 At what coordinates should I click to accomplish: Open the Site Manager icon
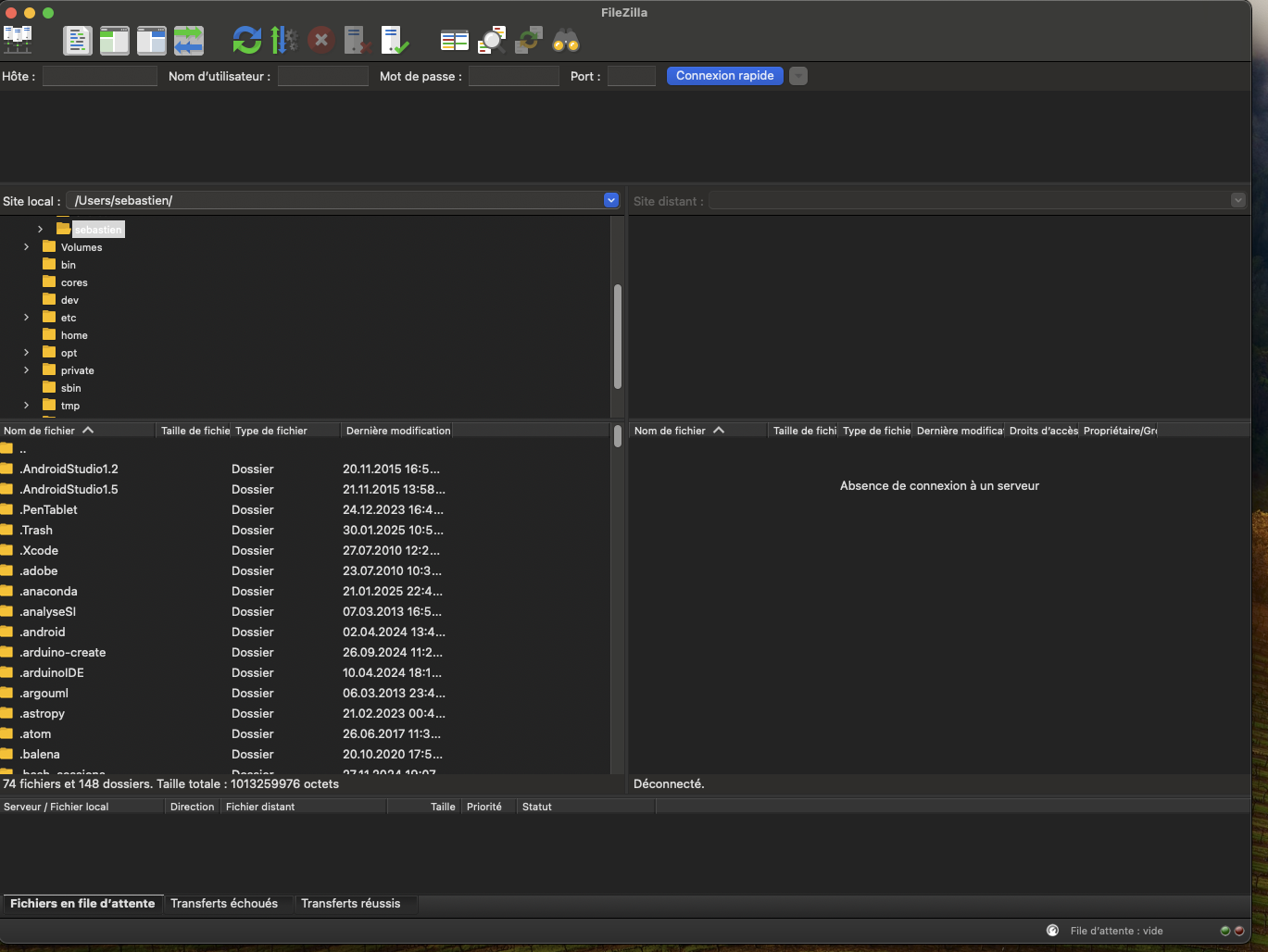[18, 40]
